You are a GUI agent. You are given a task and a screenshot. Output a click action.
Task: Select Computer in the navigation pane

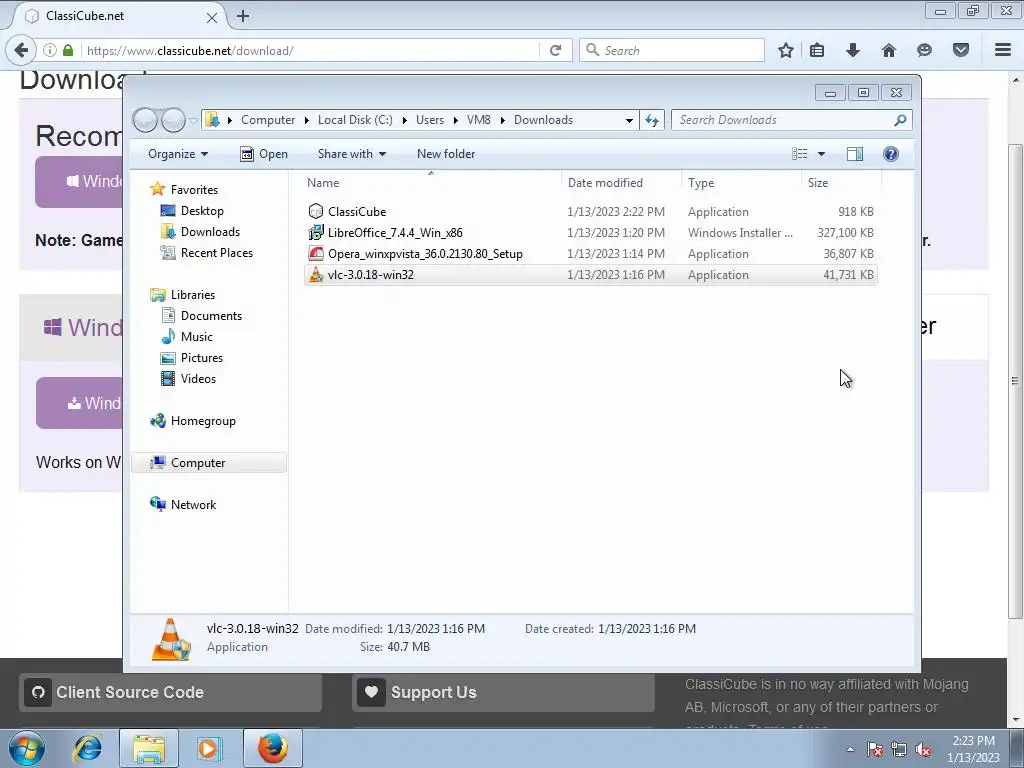coord(209,463)
